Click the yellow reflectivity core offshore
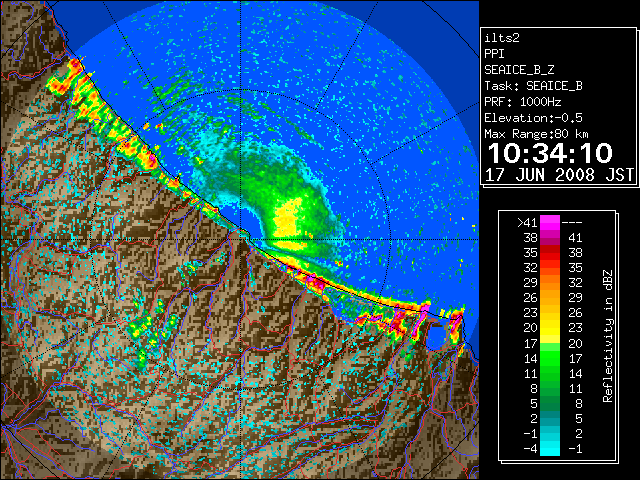The height and width of the screenshot is (480, 640). click(x=289, y=218)
